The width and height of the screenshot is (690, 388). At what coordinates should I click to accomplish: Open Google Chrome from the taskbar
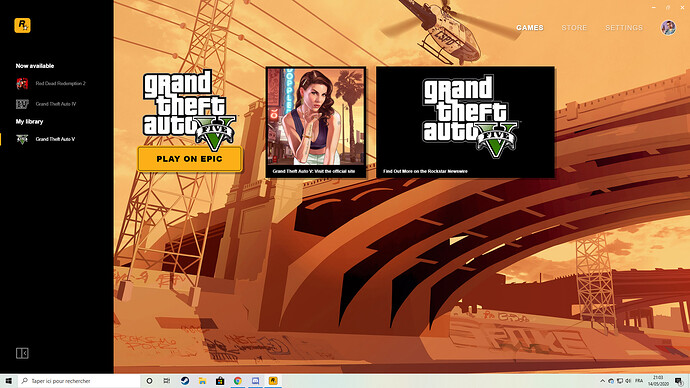[238, 381]
